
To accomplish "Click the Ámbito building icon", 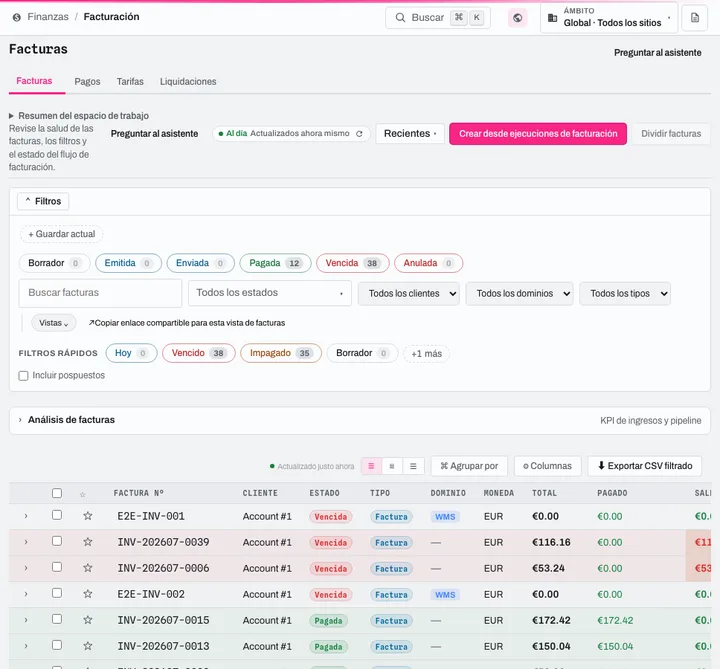I will tap(553, 18).
